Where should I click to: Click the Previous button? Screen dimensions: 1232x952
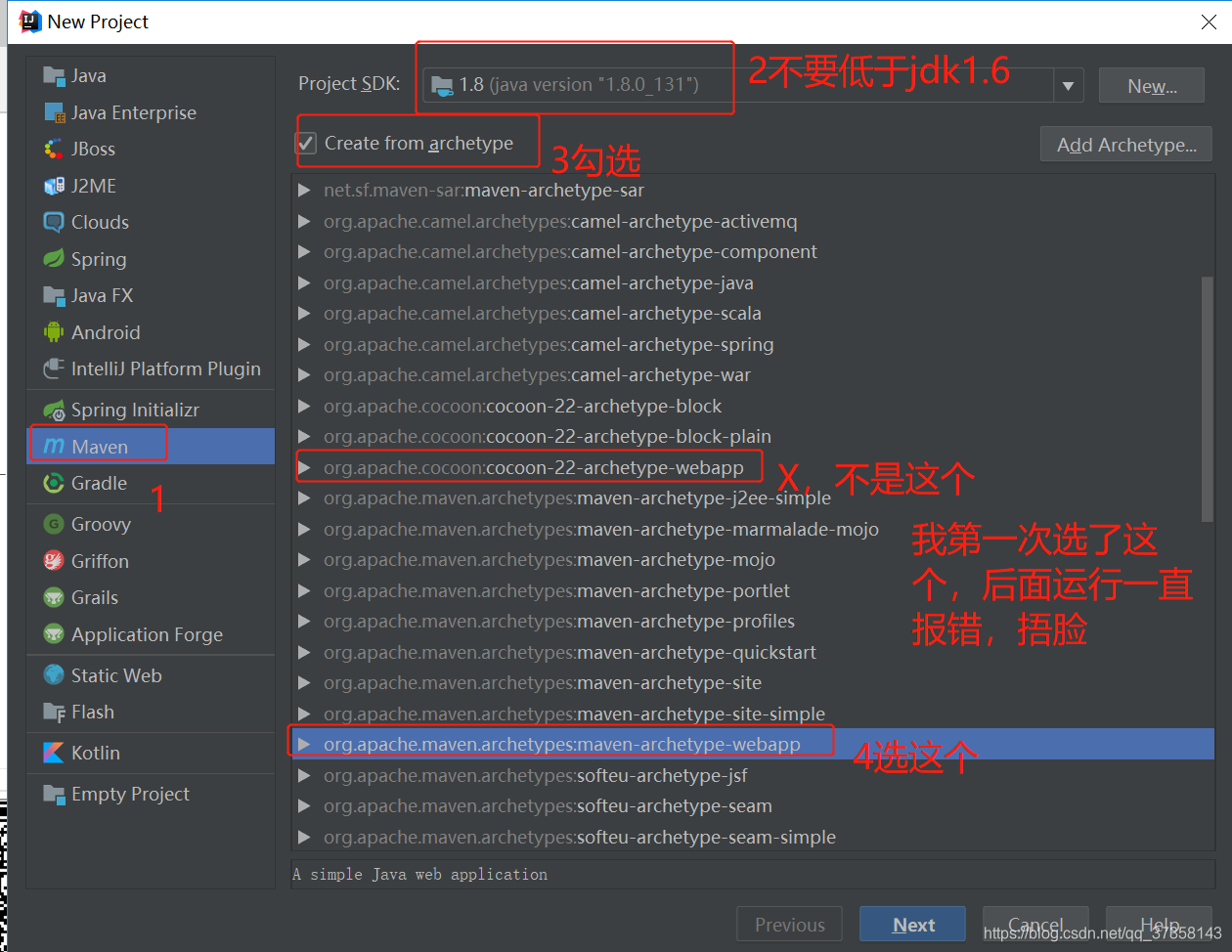tap(790, 925)
